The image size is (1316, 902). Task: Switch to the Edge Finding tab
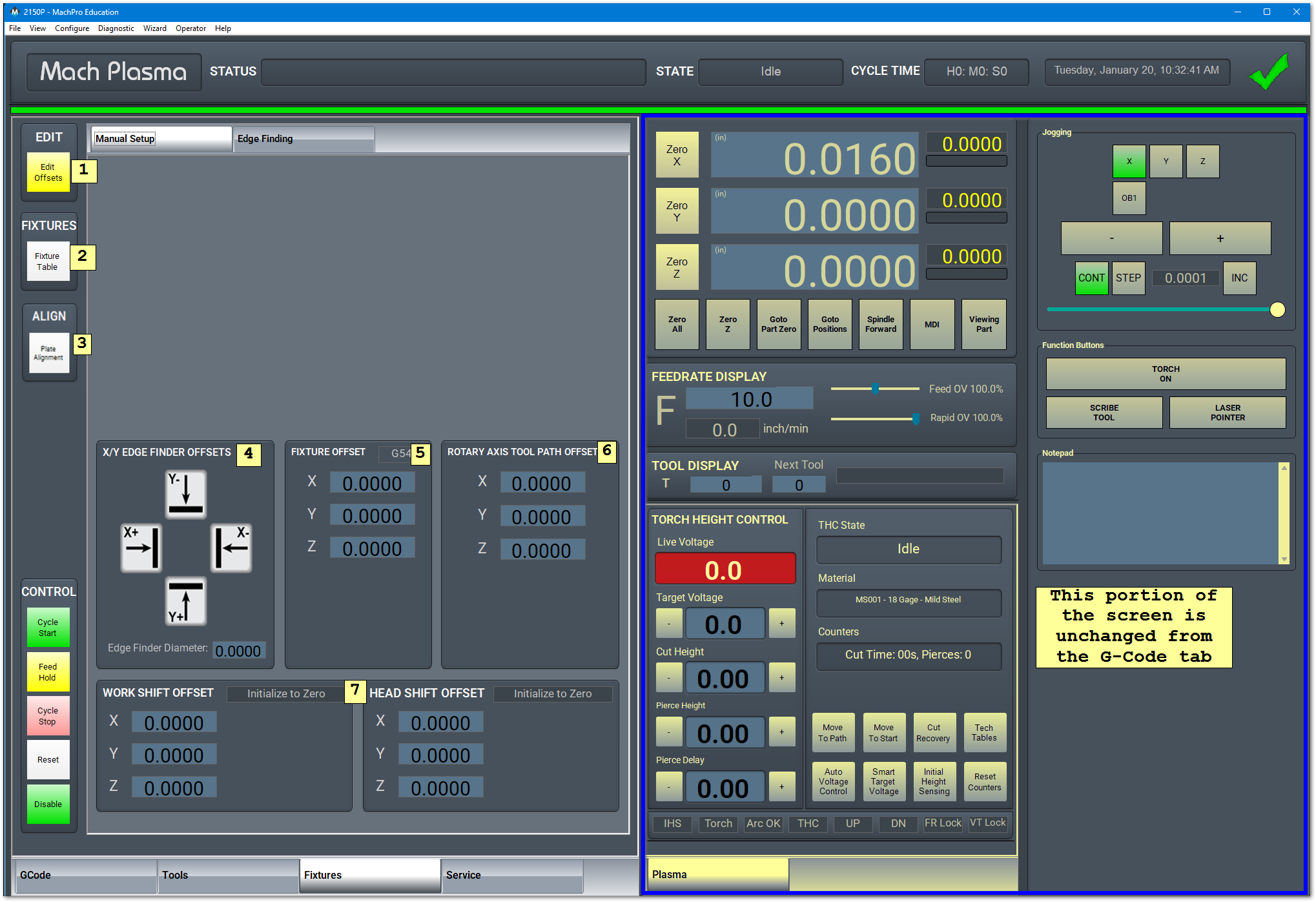click(x=303, y=139)
